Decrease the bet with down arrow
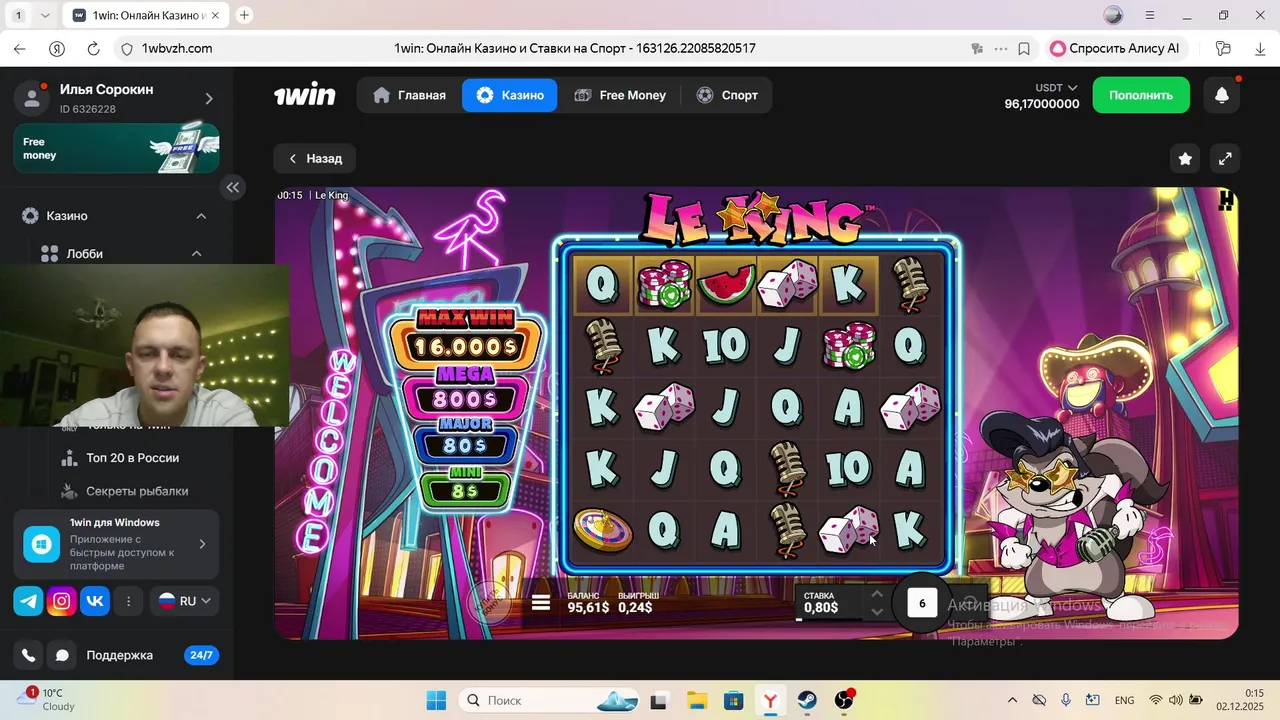Image resolution: width=1280 pixels, height=720 pixels. pos(876,611)
